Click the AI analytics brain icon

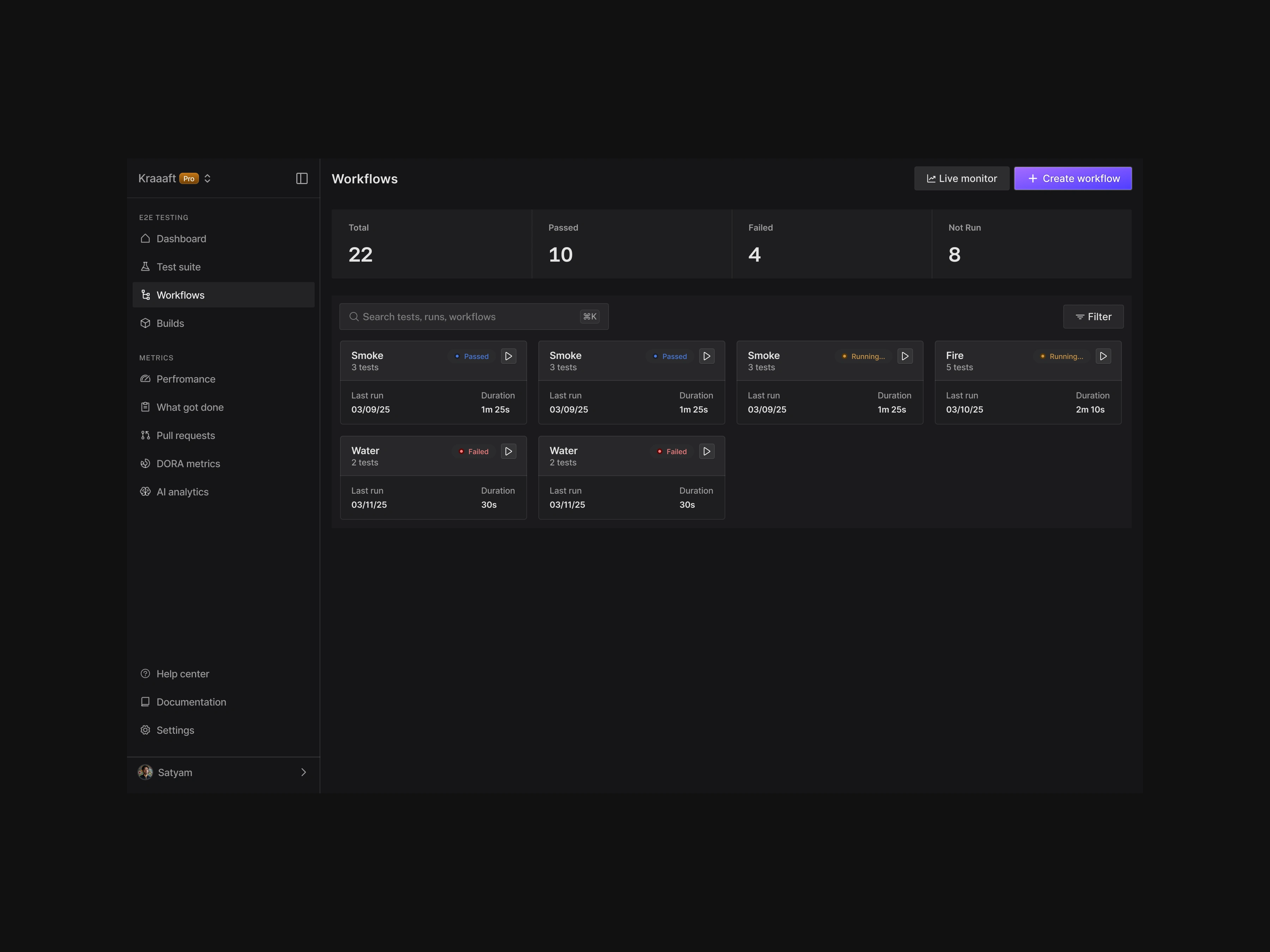[x=145, y=492]
